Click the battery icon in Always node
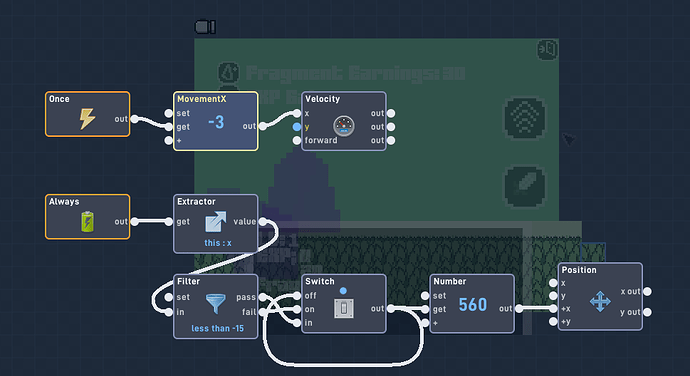Viewport: 690px width, 376px height. pos(88,221)
